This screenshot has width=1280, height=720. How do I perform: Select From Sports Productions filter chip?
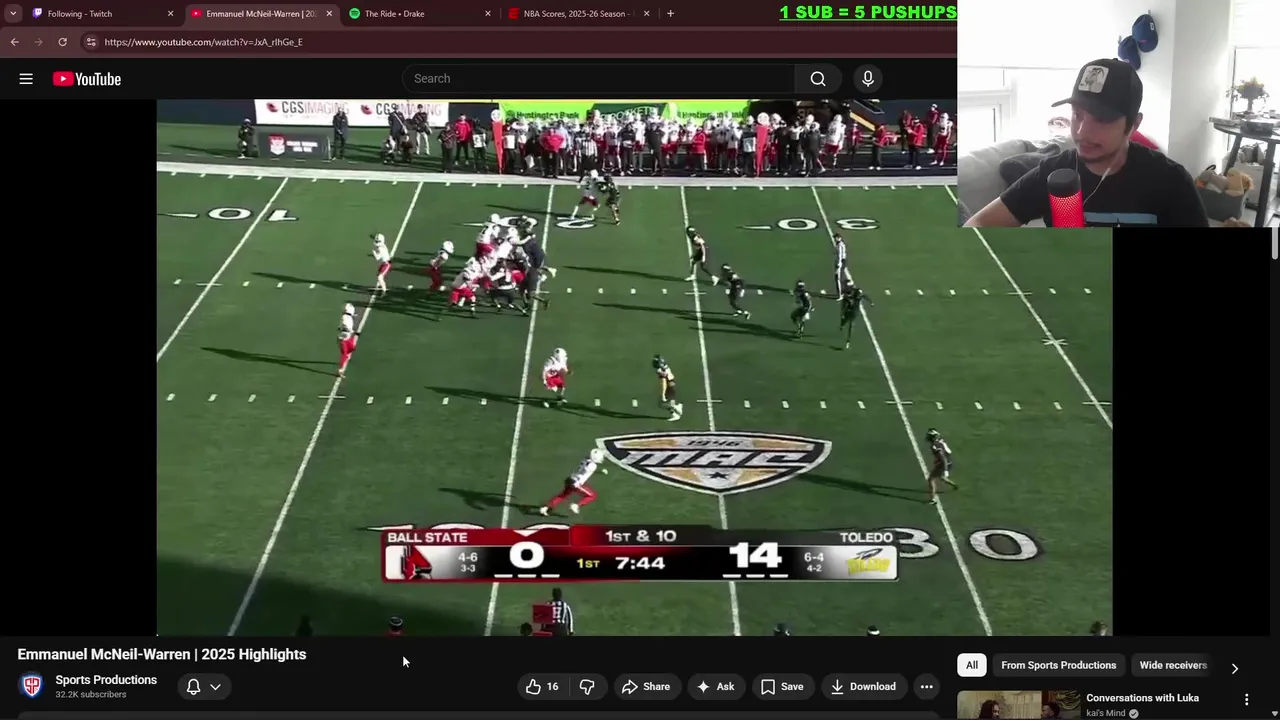[x=1058, y=665]
